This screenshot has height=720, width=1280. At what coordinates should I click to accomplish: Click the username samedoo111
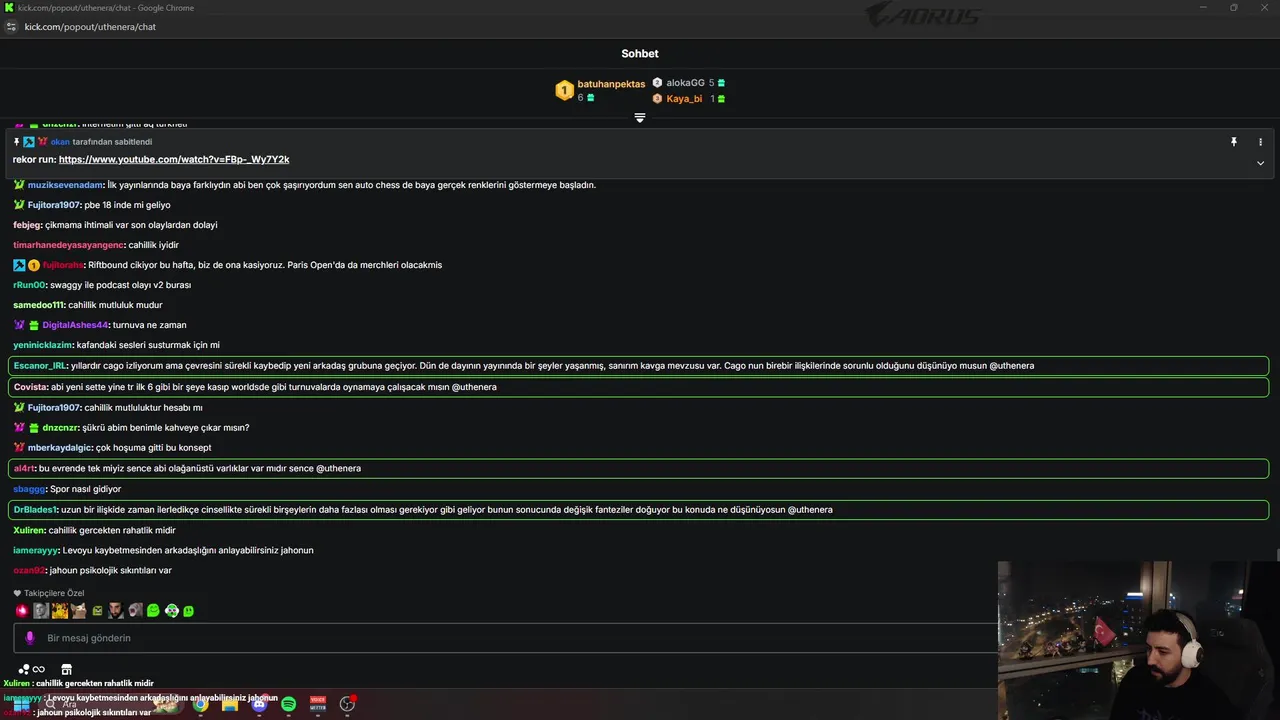39,305
